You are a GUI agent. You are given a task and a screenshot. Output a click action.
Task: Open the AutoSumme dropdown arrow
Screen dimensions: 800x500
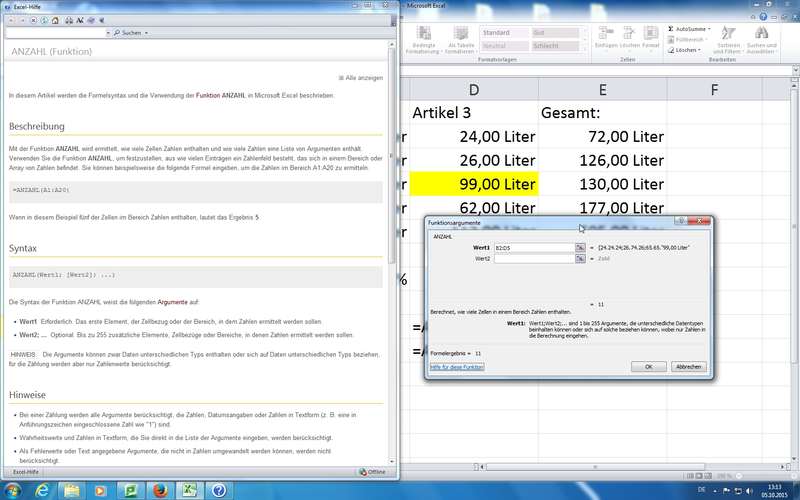709,29
